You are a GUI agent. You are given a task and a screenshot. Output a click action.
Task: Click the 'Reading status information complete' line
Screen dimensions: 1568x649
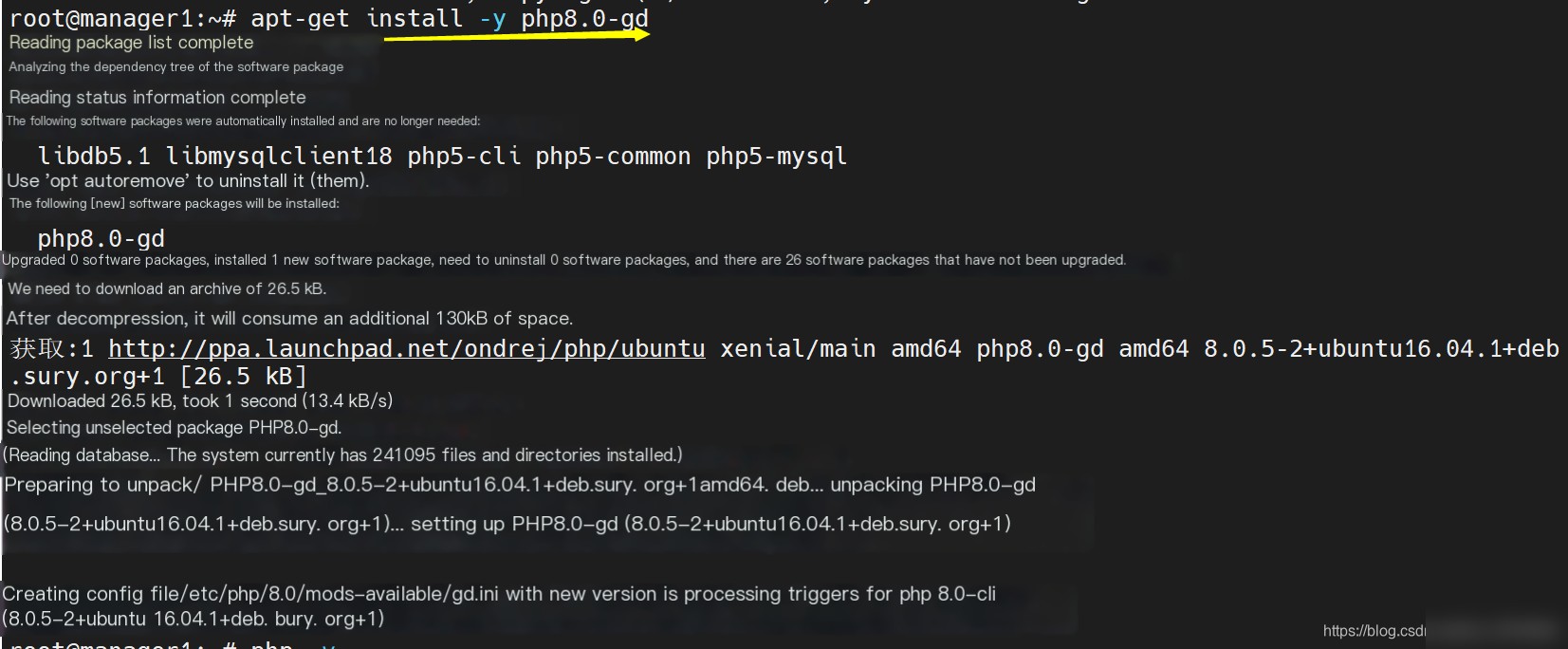click(157, 97)
